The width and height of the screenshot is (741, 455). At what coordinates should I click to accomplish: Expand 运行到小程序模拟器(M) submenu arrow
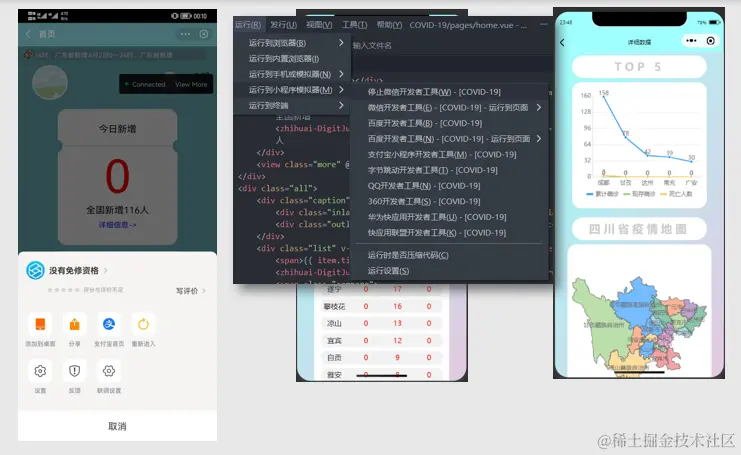pos(341,89)
